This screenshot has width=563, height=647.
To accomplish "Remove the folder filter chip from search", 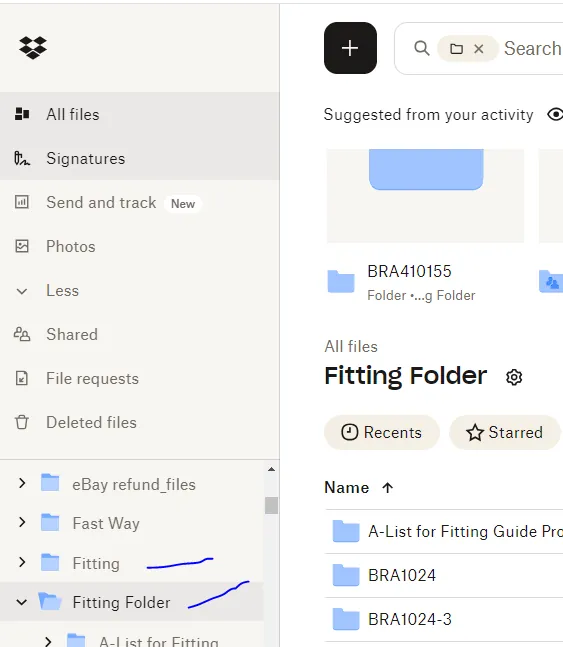I will pos(479,49).
